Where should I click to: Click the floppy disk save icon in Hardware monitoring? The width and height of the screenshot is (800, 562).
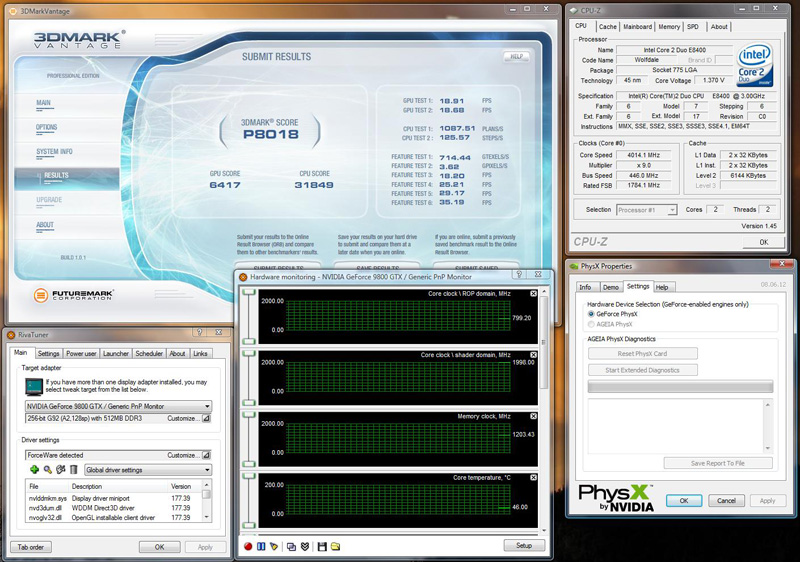(322, 546)
